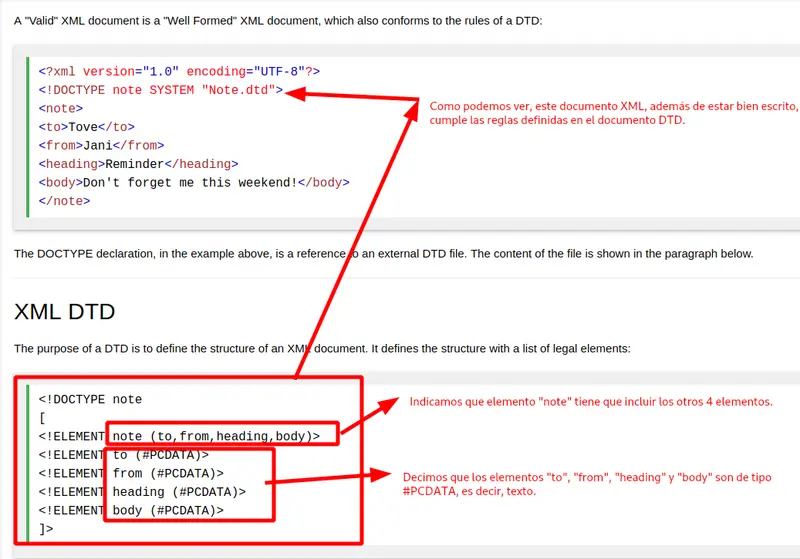This screenshot has height=559, width=800.
Task: Click the ELEMENT heading (#PCDATA) line
Action: coord(142,492)
